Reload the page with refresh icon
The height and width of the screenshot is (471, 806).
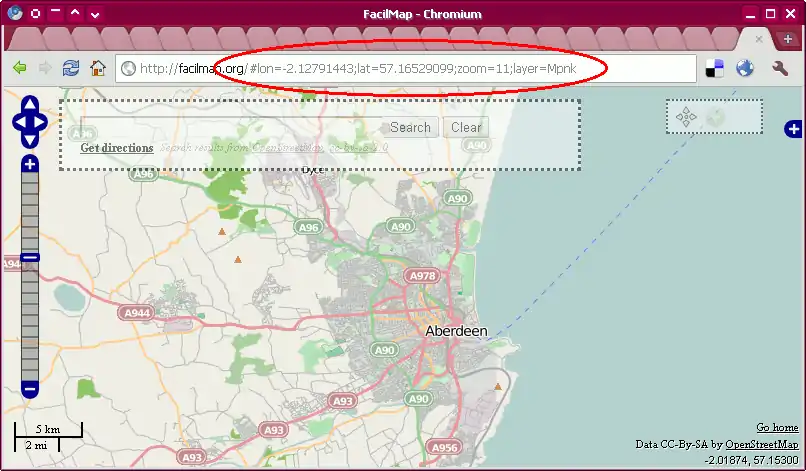pos(71,68)
